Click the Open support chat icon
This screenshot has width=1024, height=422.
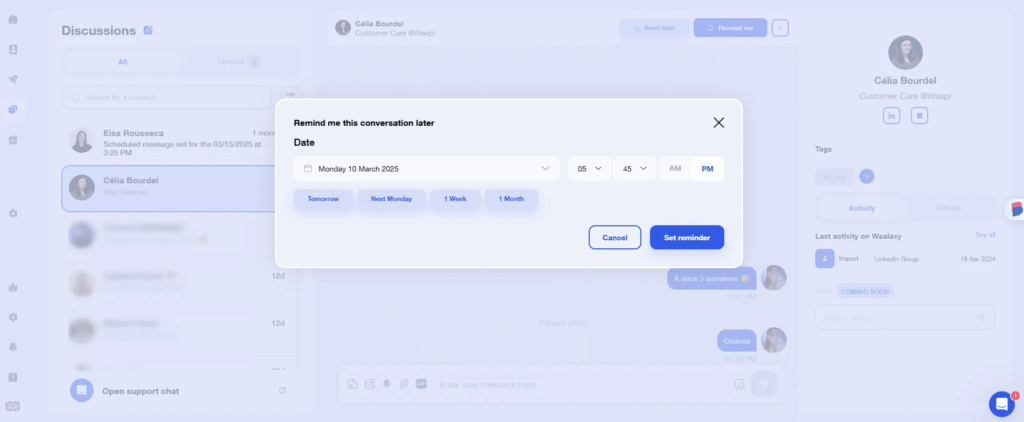tap(82, 391)
